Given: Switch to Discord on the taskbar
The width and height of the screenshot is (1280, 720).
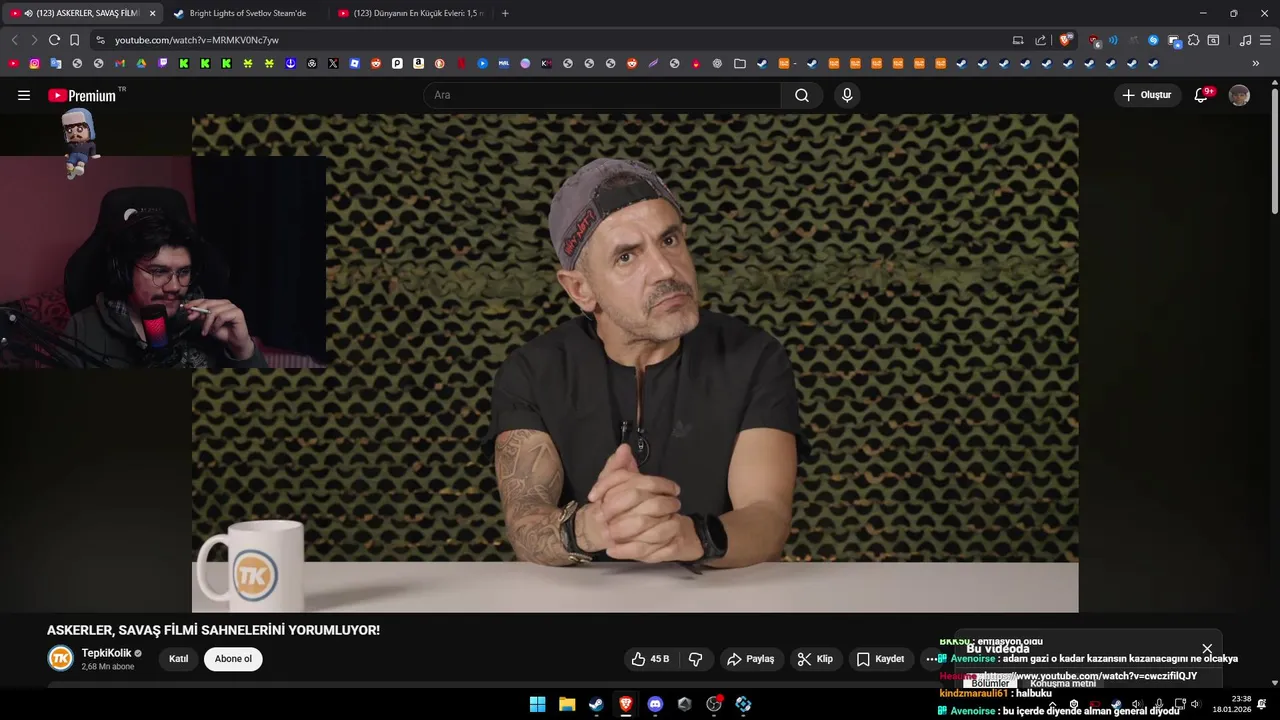Looking at the screenshot, I should [655, 704].
